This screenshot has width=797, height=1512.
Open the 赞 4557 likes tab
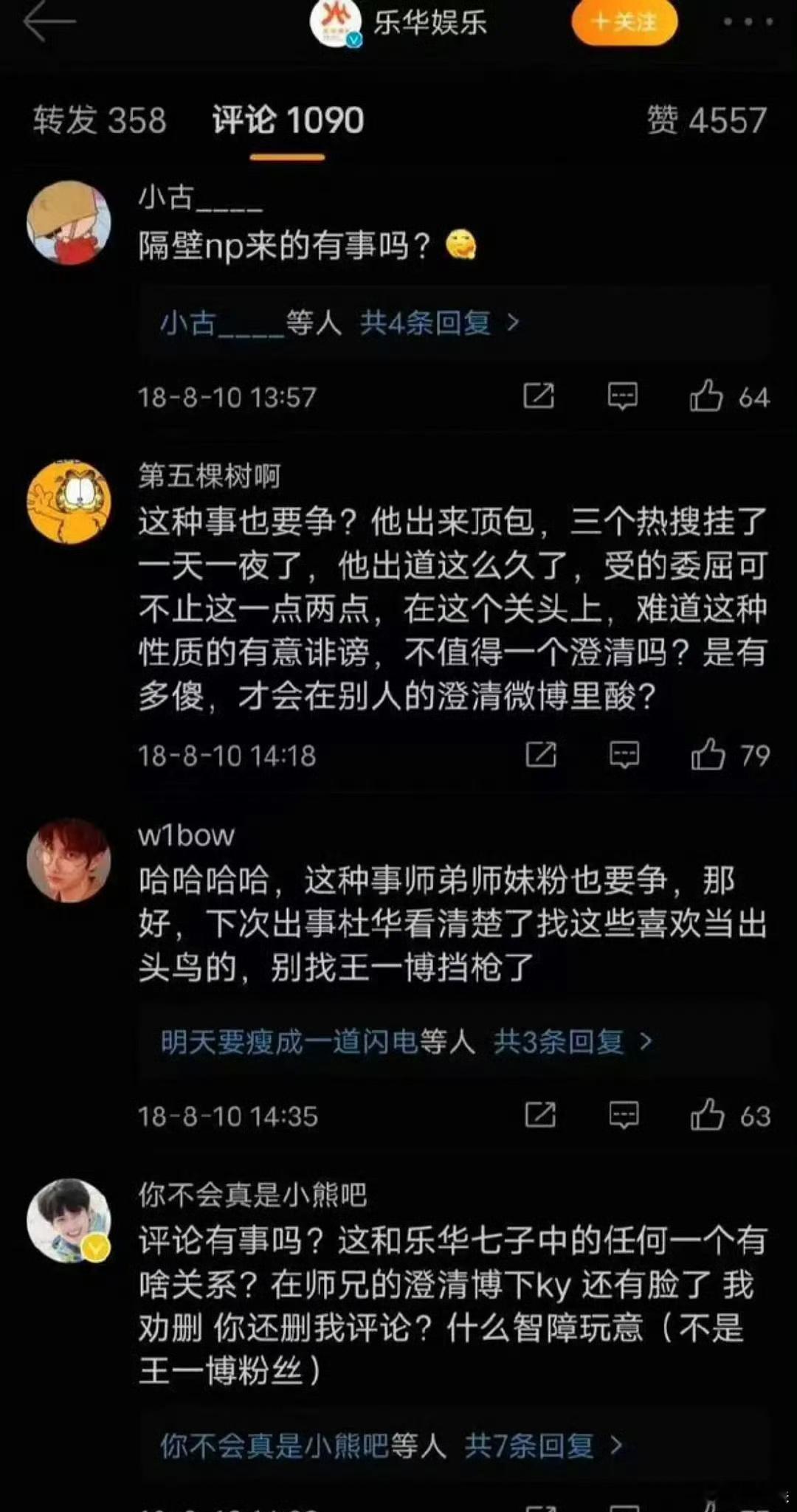point(707,120)
